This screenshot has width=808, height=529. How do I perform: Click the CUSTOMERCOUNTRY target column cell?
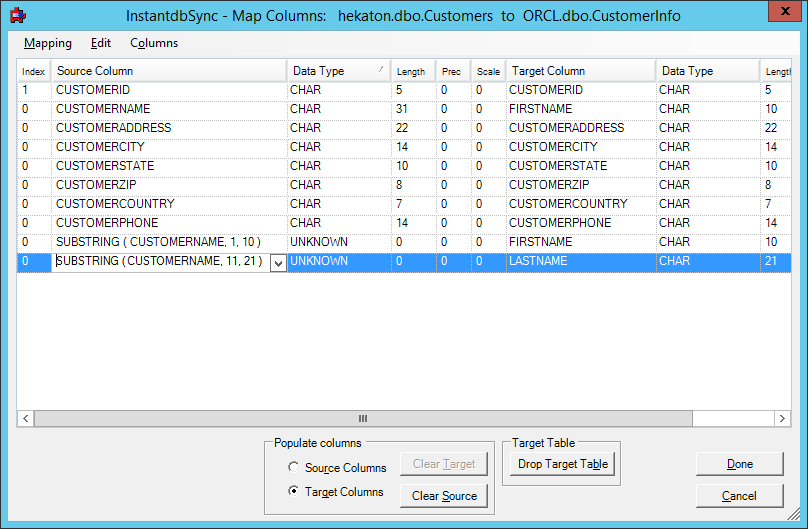pos(581,204)
